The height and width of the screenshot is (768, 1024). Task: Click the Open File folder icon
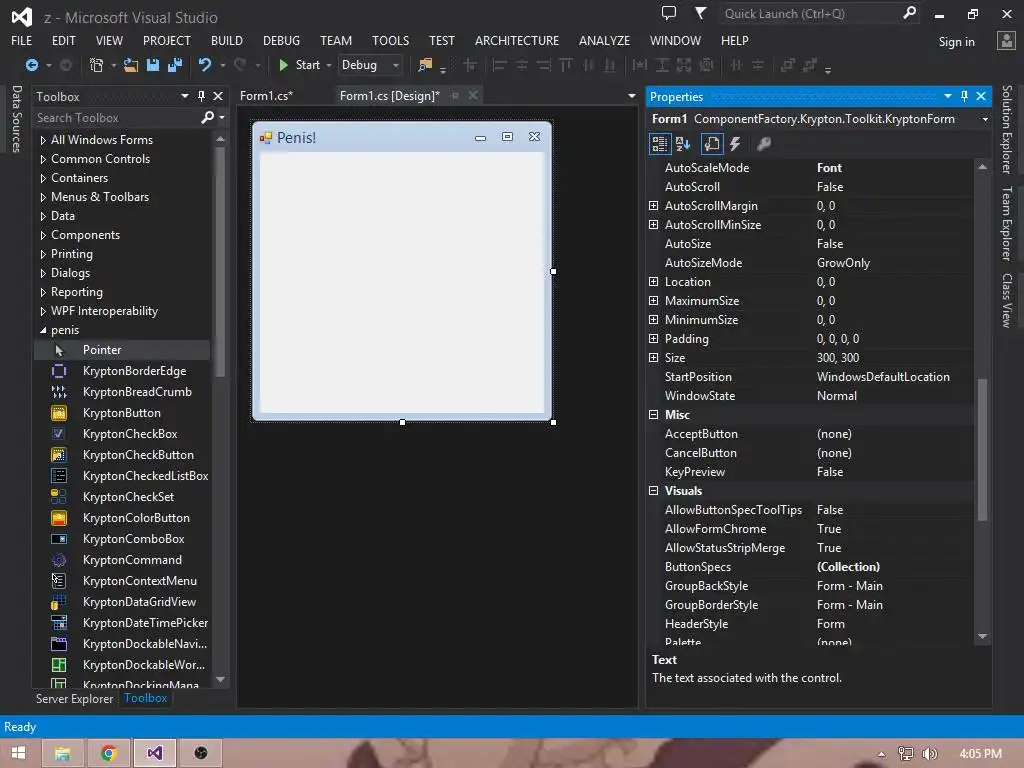click(x=131, y=65)
